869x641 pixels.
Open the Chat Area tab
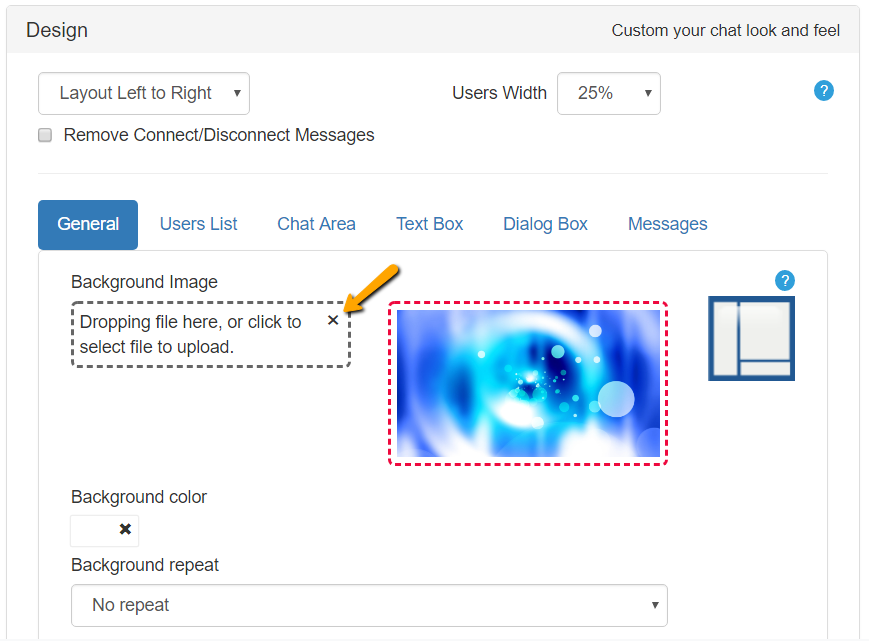point(316,224)
